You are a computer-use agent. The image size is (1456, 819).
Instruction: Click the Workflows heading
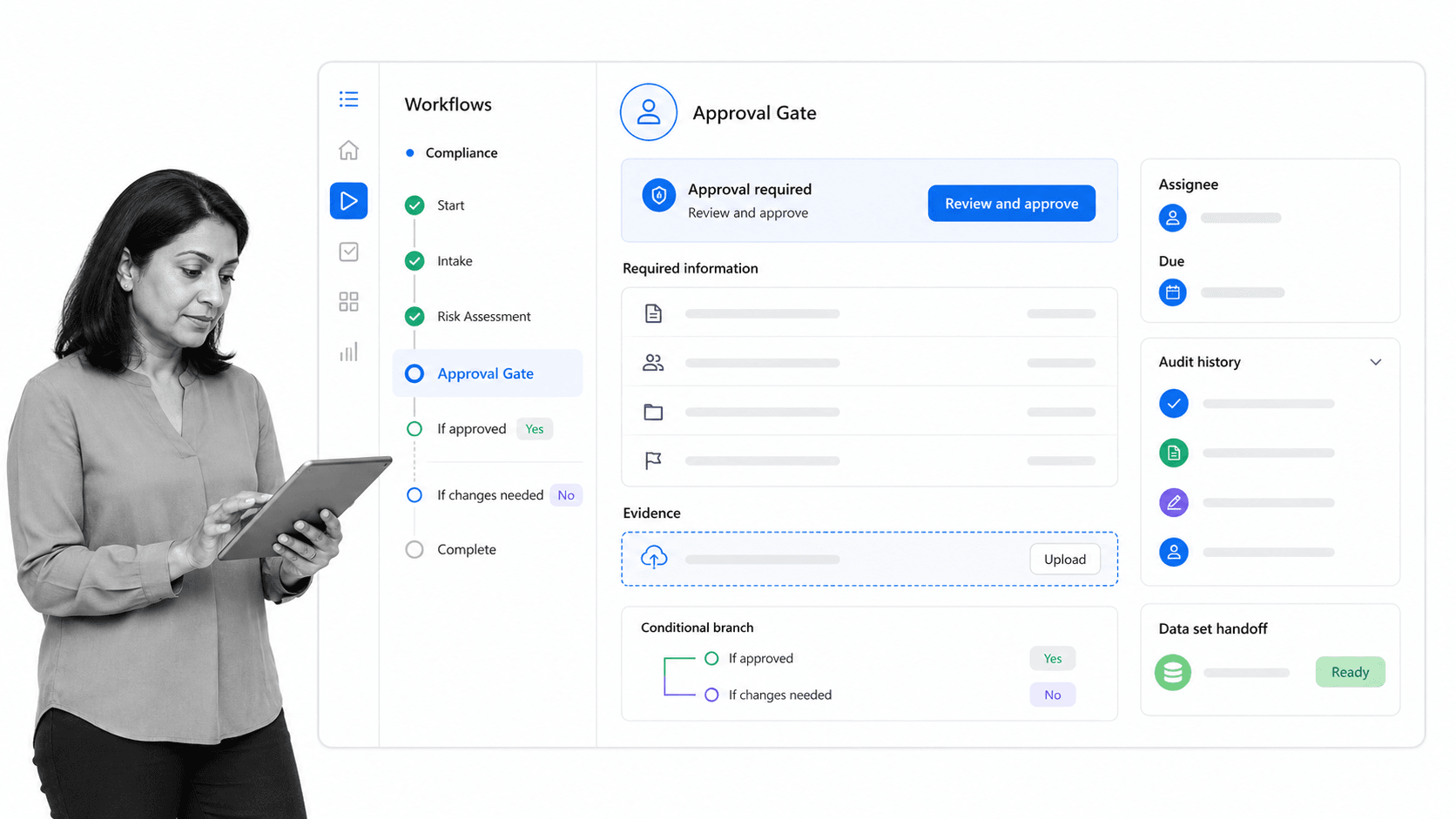[448, 104]
